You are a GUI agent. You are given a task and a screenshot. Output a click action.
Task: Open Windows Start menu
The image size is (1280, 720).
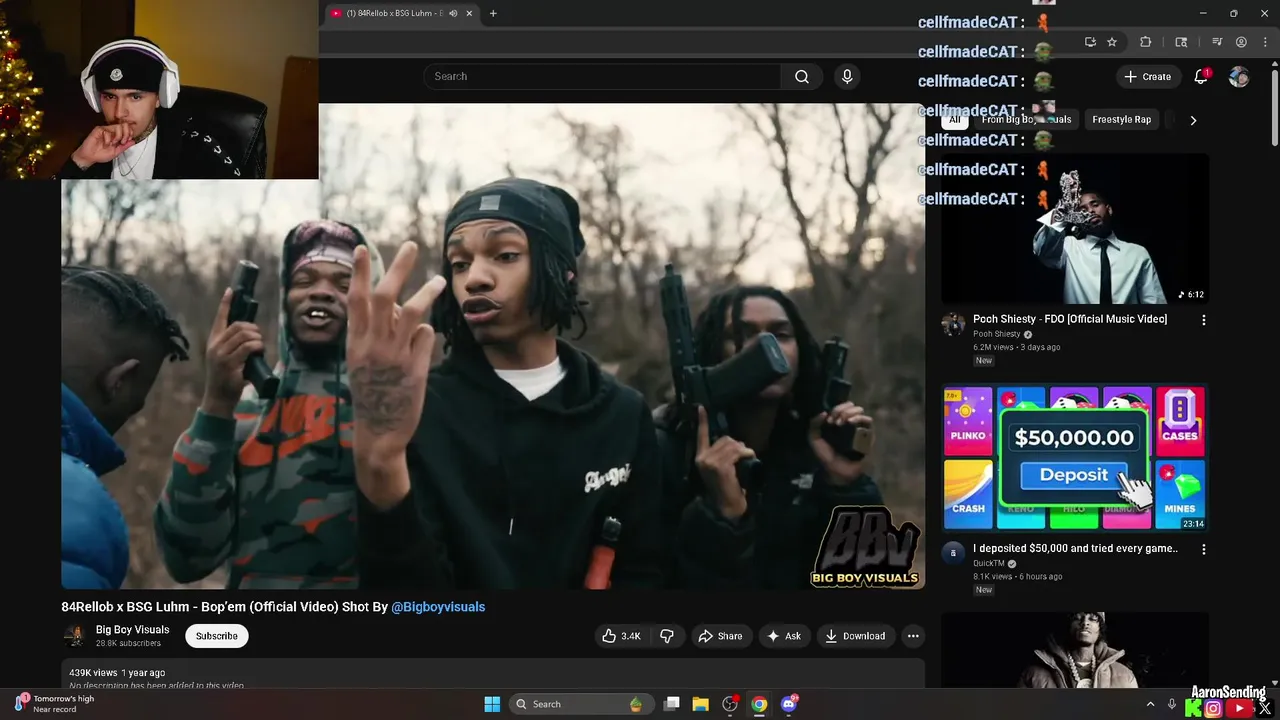pos(492,704)
